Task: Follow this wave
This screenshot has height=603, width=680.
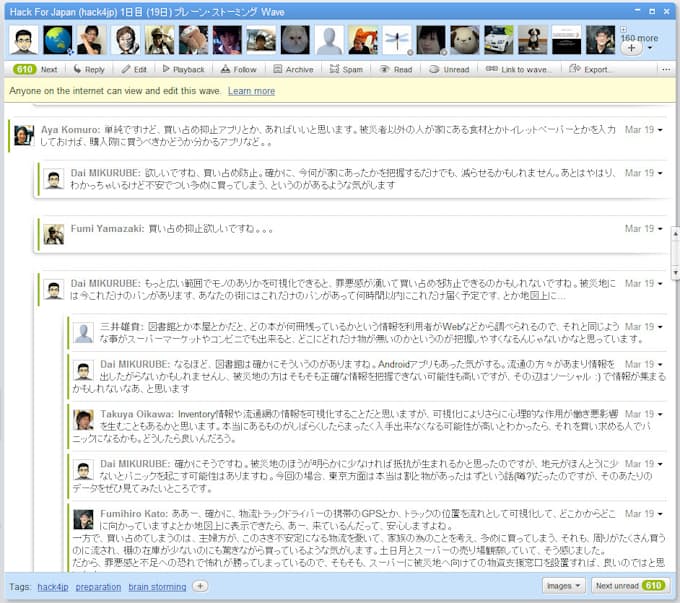Action: [x=238, y=70]
